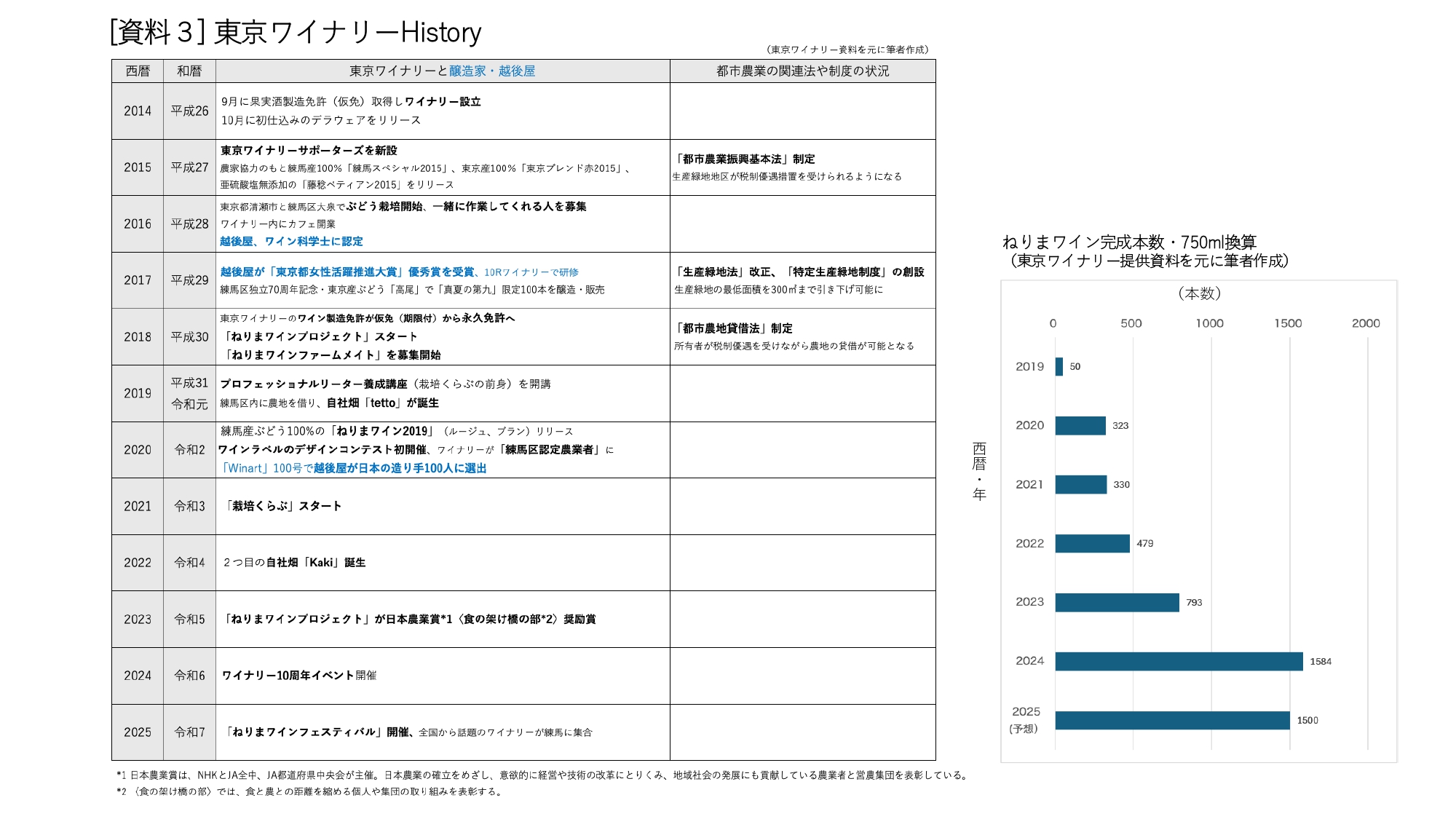This screenshot has height=819, width=1456.
Task: Click blue text 越後屋、ワイン科学士に認定
Action: [291, 241]
